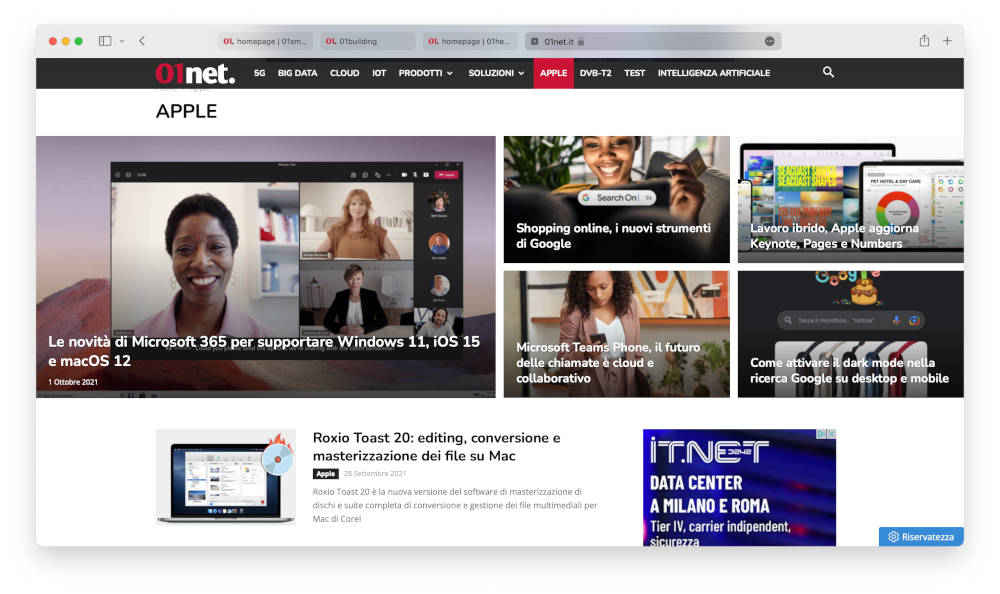Screen dimensions: 1000x594
Task: Close the ad with X icon
Action: click(831, 434)
